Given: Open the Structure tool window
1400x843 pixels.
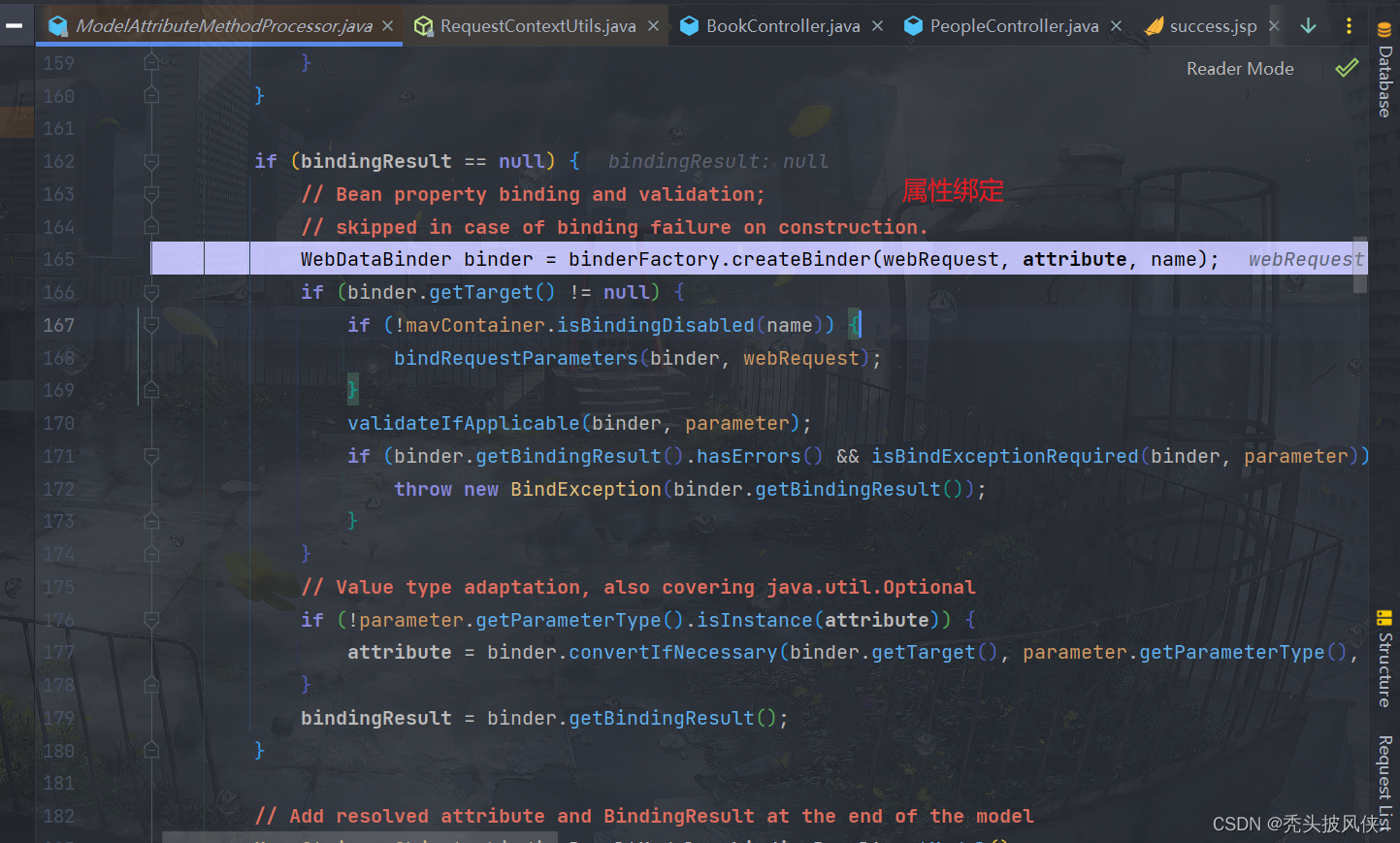Looking at the screenshot, I should (1384, 659).
